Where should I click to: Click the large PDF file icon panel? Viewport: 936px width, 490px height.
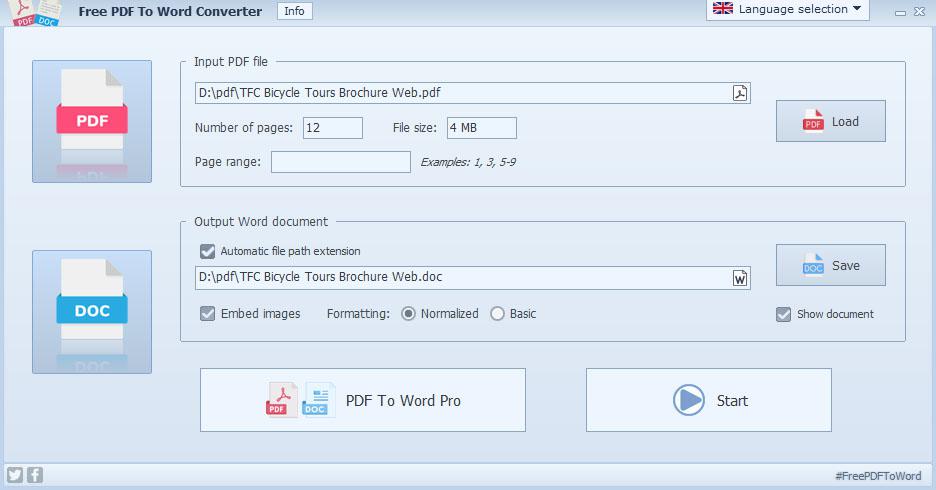click(x=92, y=121)
